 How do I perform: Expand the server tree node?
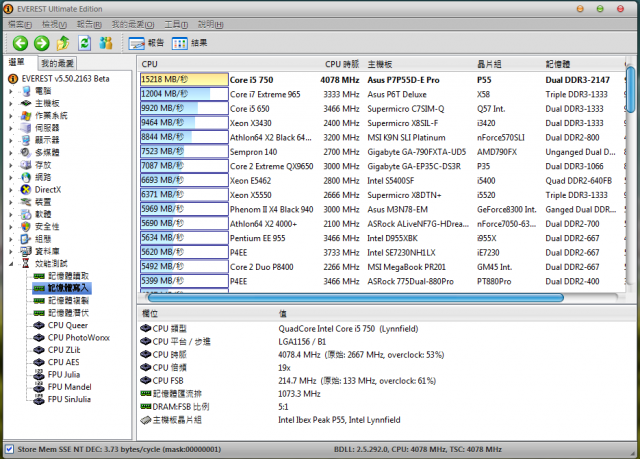coord(11,128)
